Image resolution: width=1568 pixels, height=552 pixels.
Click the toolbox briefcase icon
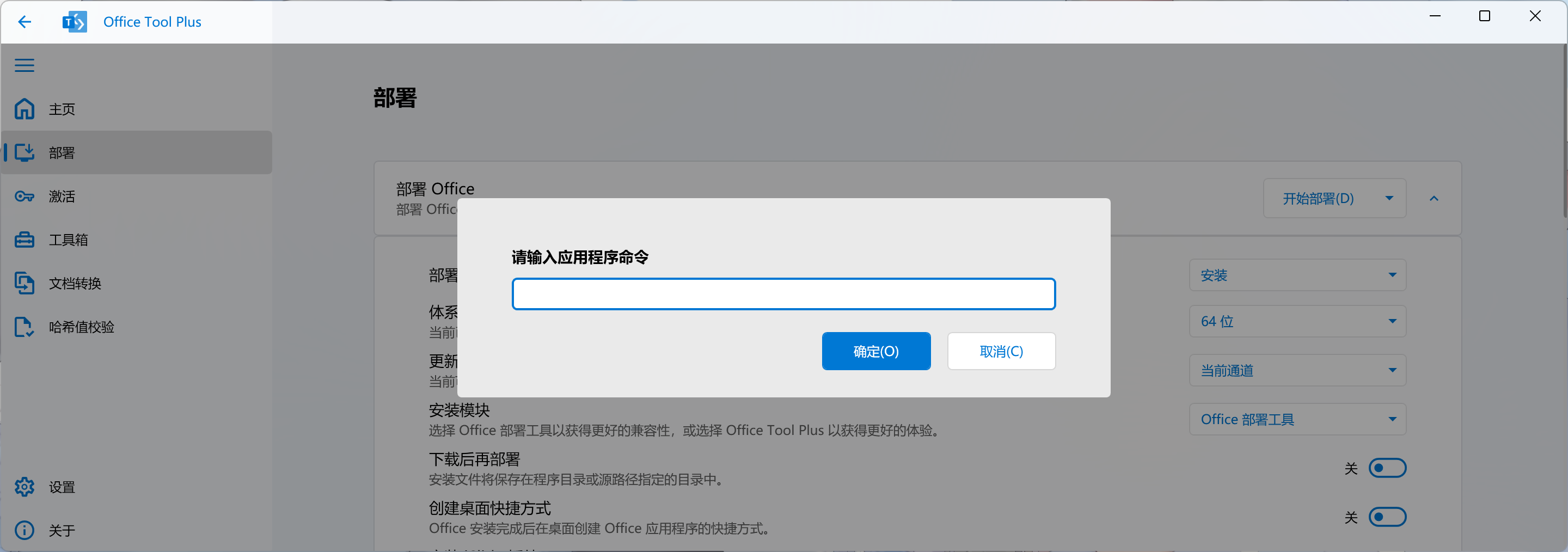coord(24,240)
